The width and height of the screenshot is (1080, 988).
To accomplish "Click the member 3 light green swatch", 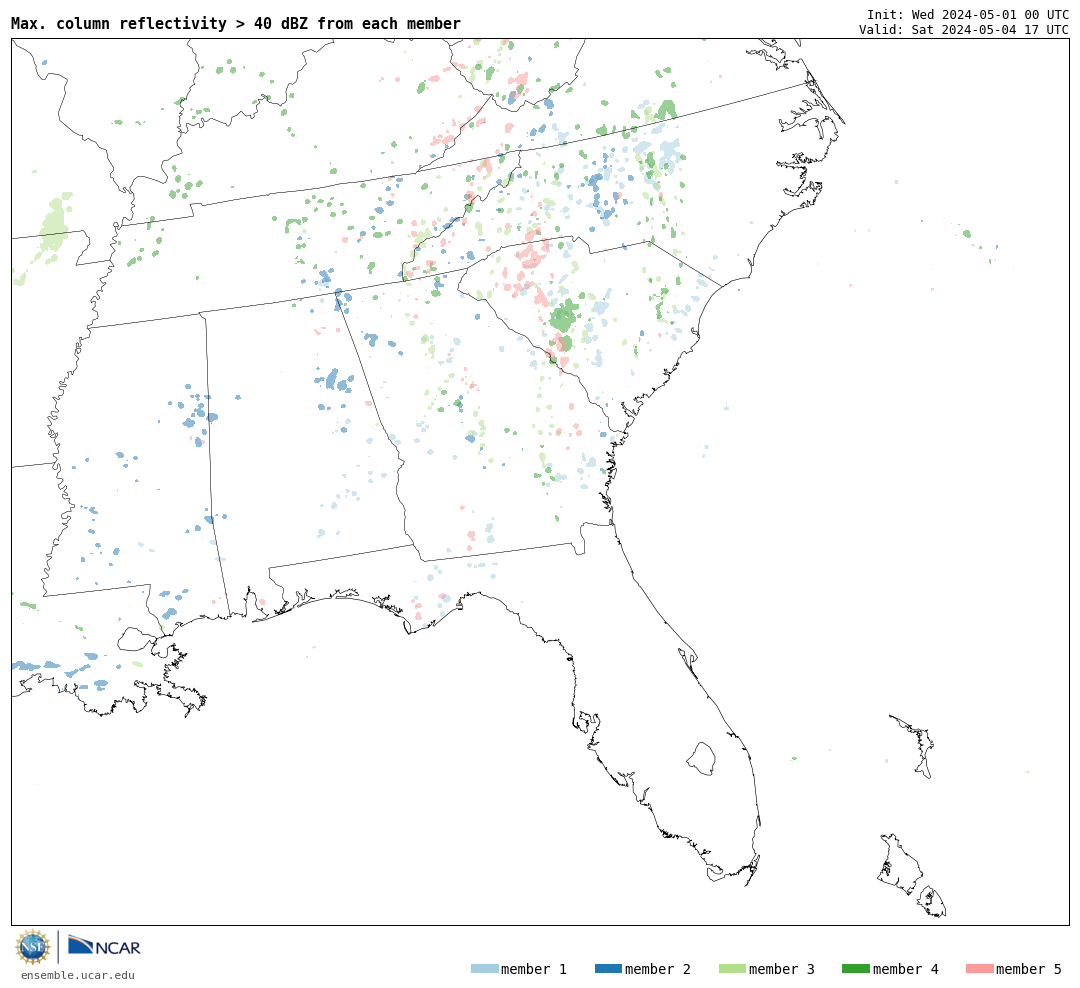I will [732, 969].
